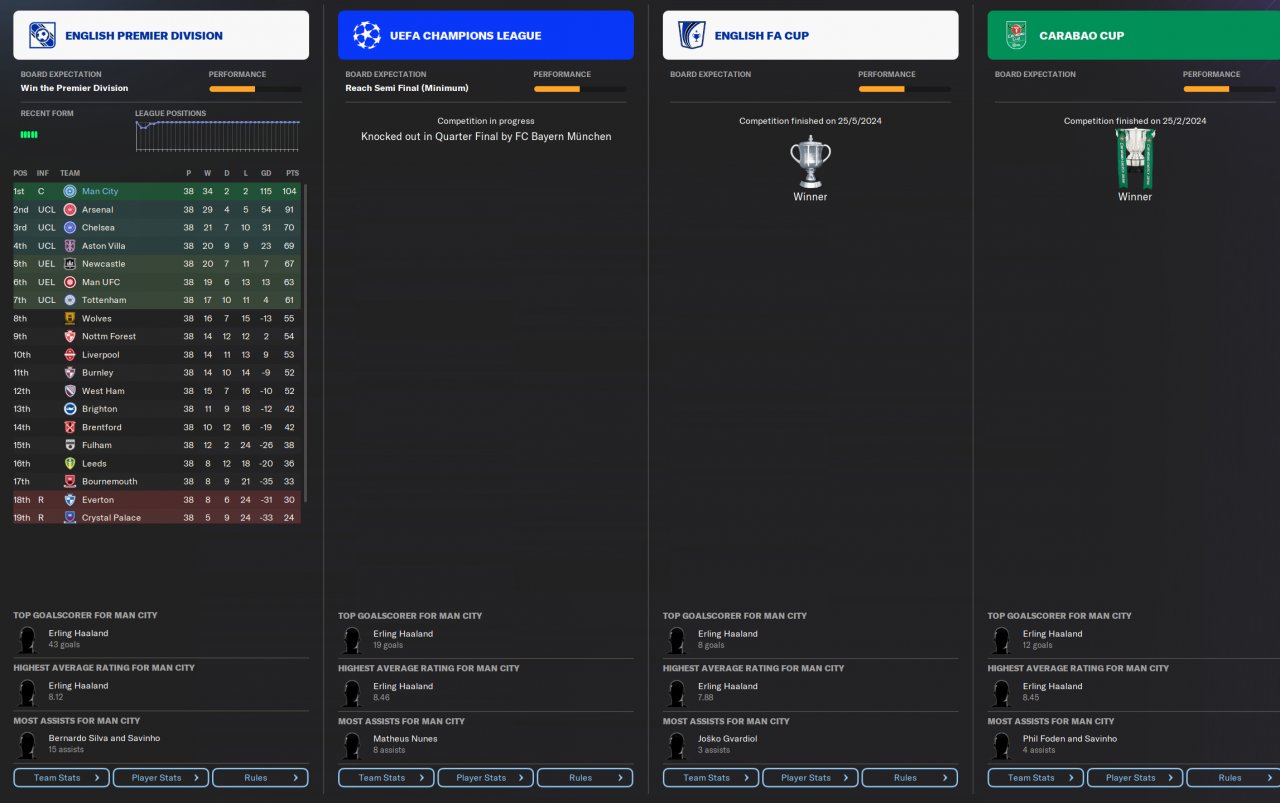Click the Everton team name
This screenshot has width=1280, height=803.
point(98,500)
